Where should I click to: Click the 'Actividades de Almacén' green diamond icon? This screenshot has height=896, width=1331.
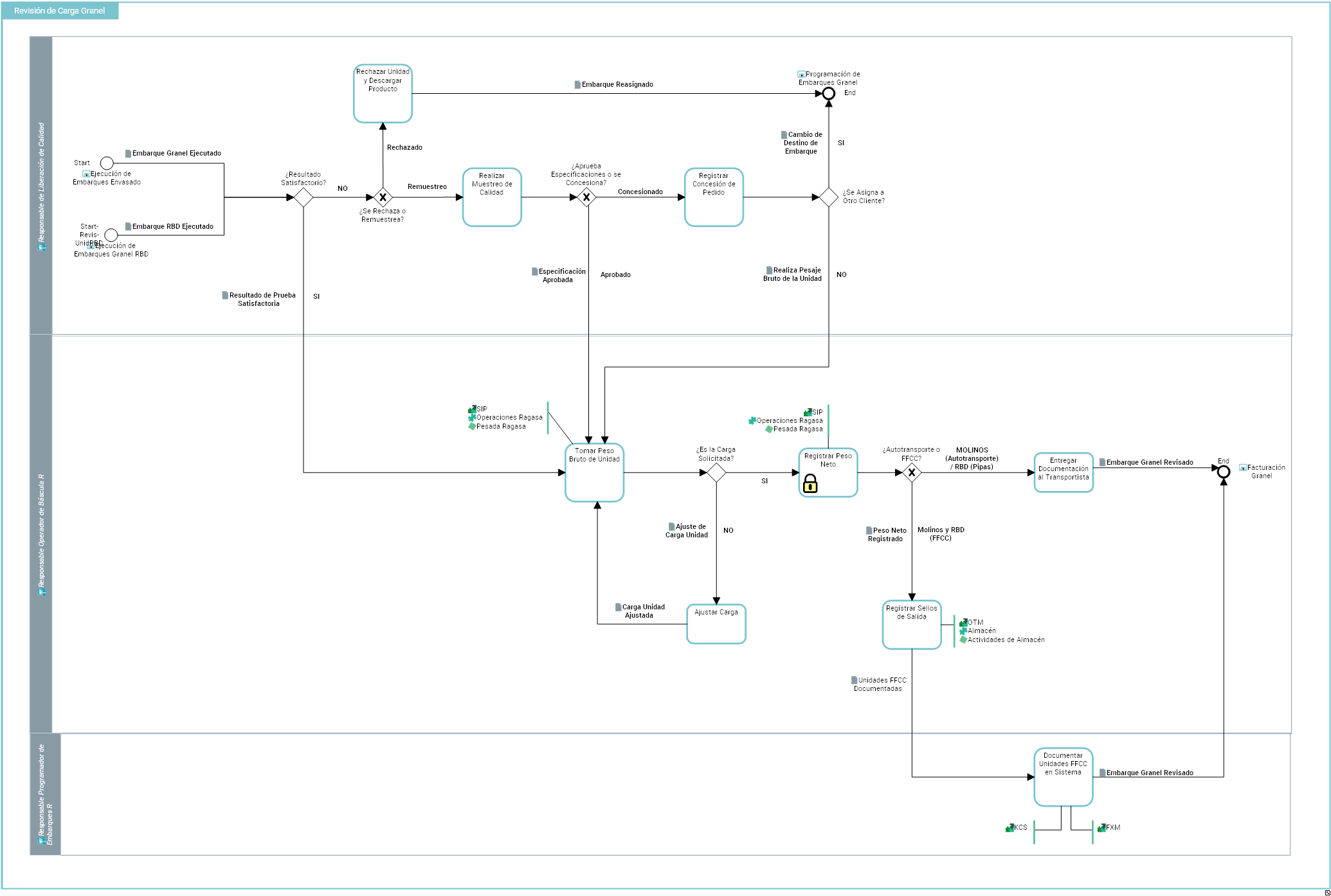click(963, 640)
